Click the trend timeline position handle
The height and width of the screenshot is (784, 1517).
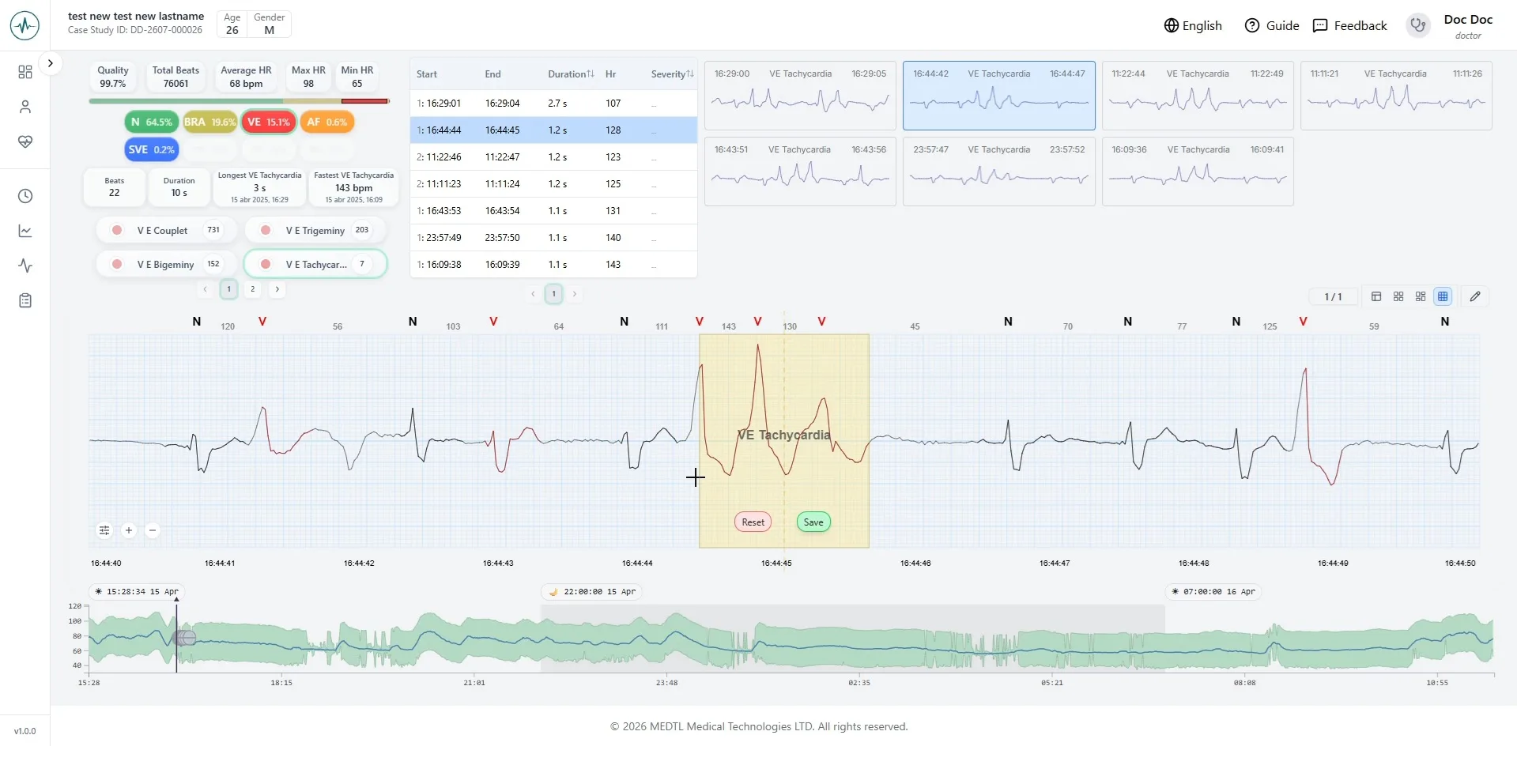click(x=185, y=638)
